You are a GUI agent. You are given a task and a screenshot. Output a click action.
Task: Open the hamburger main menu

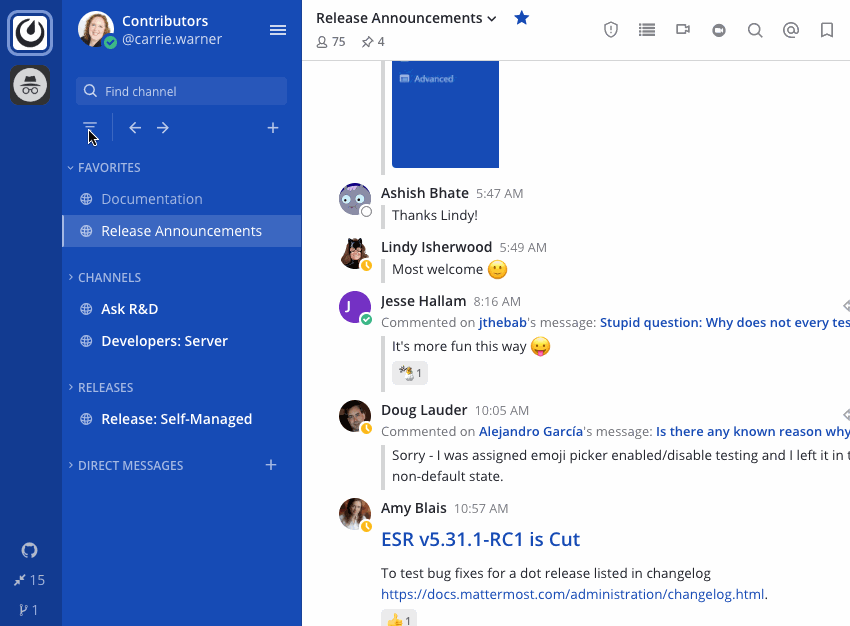pyautogui.click(x=278, y=30)
